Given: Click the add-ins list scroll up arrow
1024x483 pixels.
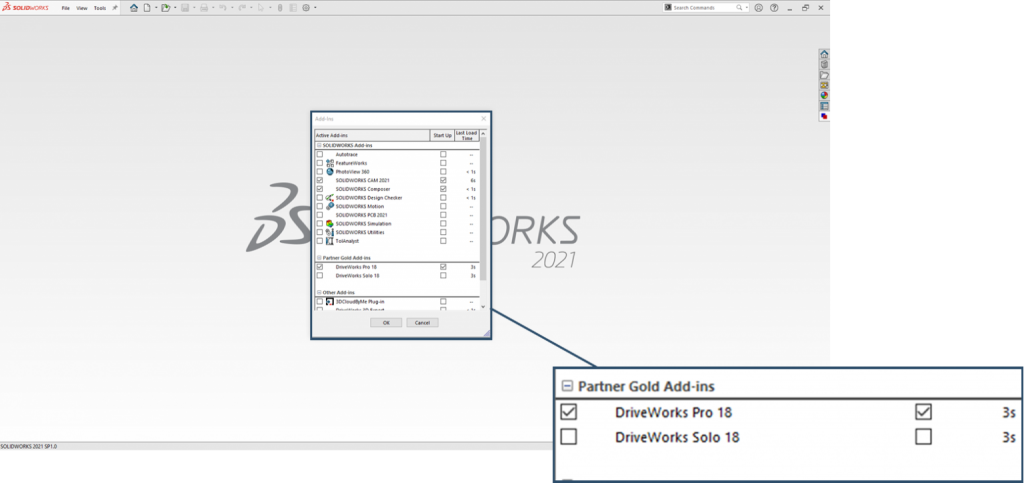Looking at the screenshot, I should [x=483, y=134].
